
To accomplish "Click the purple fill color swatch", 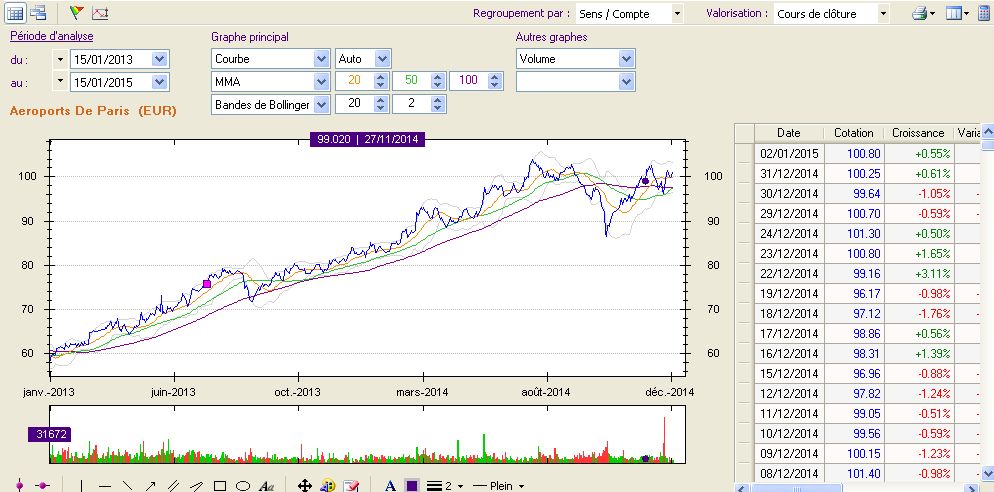I will (x=412, y=486).
